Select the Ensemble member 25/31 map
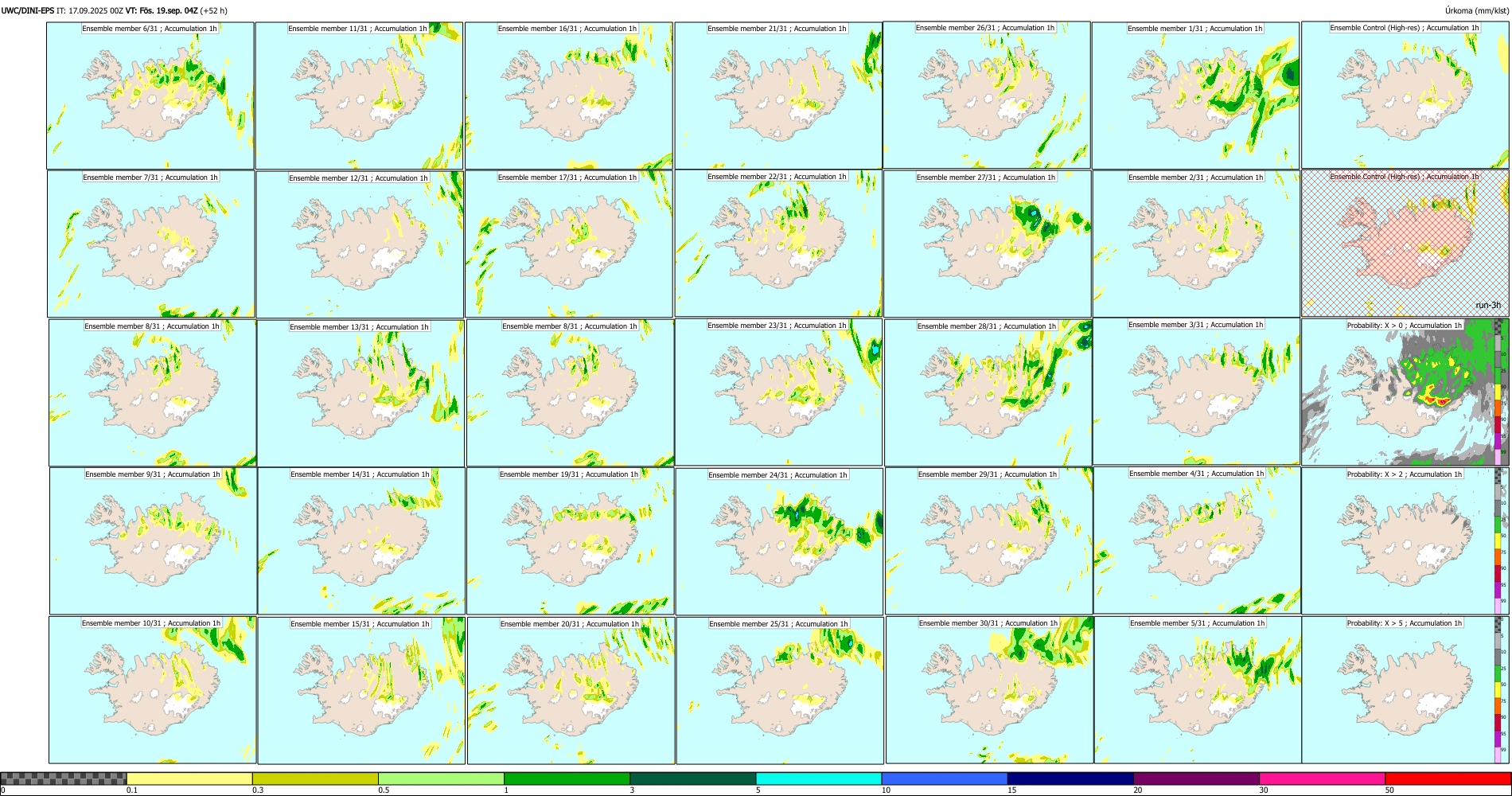Viewport: 1512px width, 796px height. click(x=780, y=691)
